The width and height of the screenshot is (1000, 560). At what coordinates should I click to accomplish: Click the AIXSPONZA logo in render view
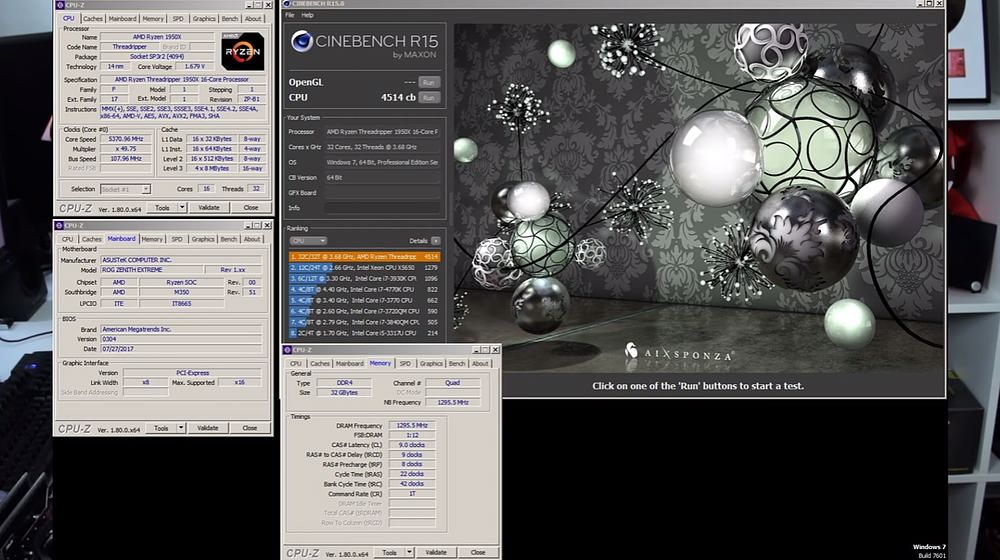[679, 351]
